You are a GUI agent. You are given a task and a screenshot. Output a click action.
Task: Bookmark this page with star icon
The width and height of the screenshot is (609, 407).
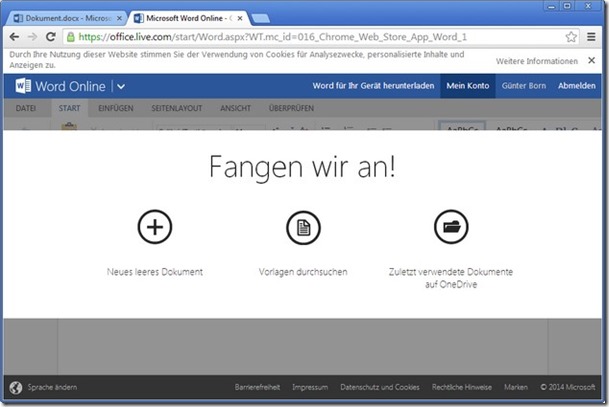coord(571,37)
